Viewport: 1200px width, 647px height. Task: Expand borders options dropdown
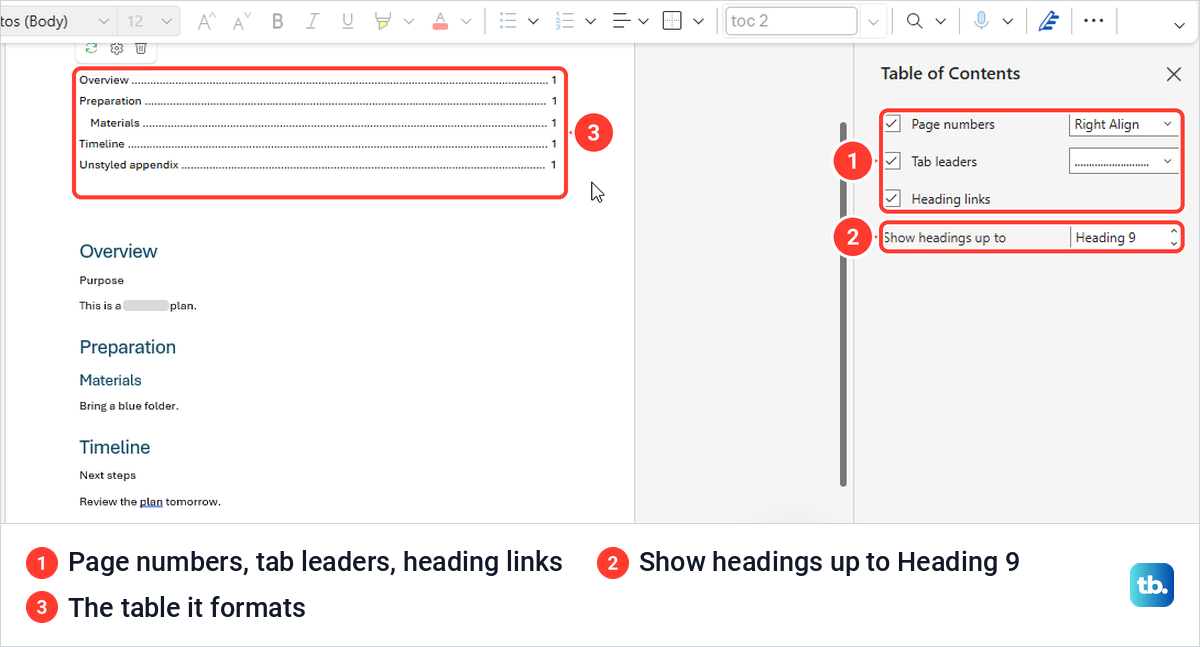pyautogui.click(x=698, y=21)
